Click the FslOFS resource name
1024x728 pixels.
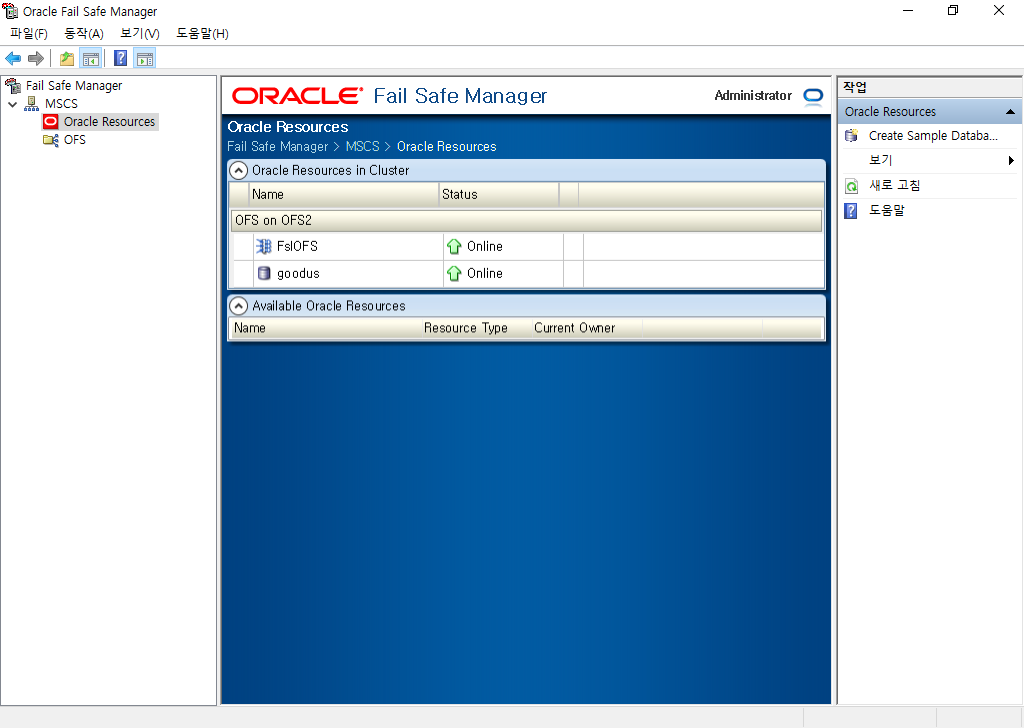point(297,246)
